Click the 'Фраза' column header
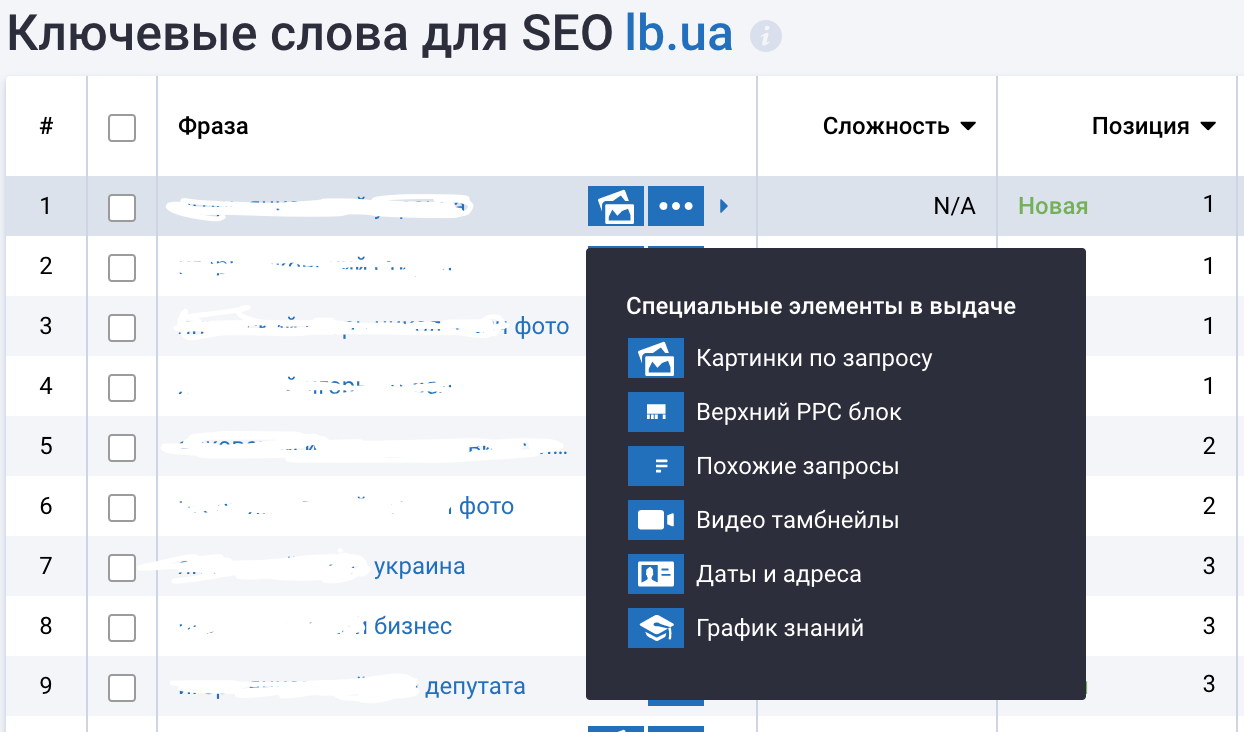The height and width of the screenshot is (732, 1244). pos(213,126)
